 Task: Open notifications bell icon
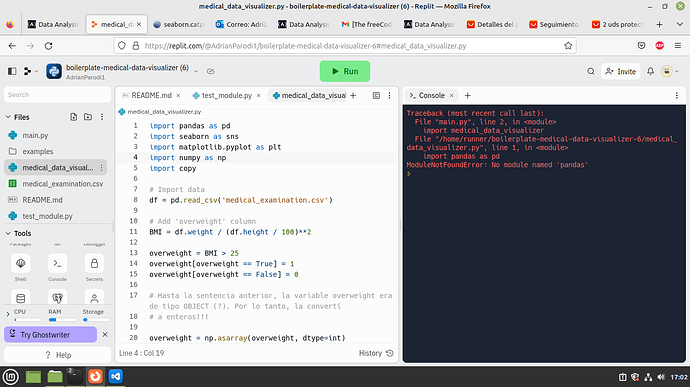[650, 71]
